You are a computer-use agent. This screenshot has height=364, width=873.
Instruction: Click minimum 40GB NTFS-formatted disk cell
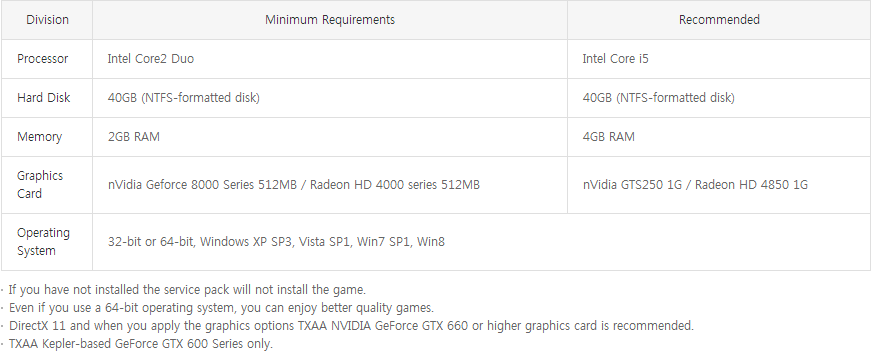[x=330, y=98]
